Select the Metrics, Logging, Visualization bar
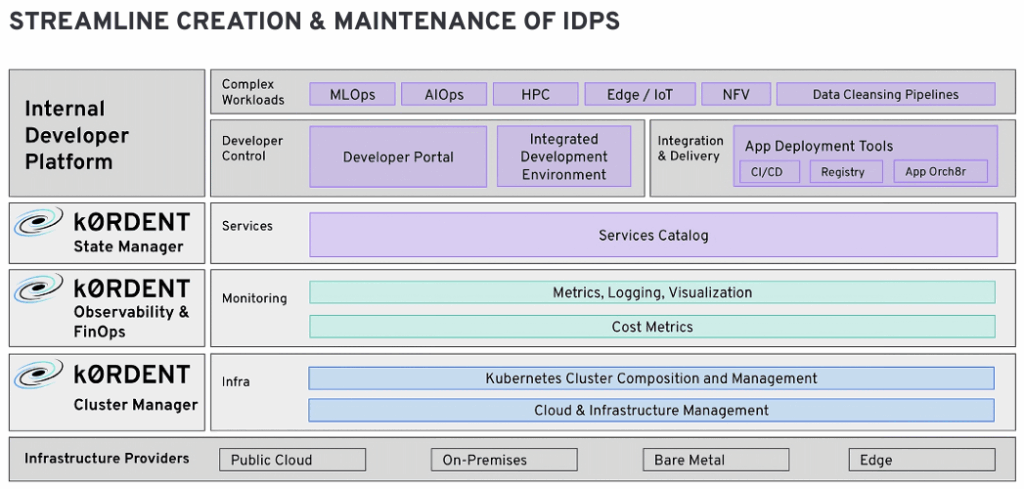 (x=652, y=292)
